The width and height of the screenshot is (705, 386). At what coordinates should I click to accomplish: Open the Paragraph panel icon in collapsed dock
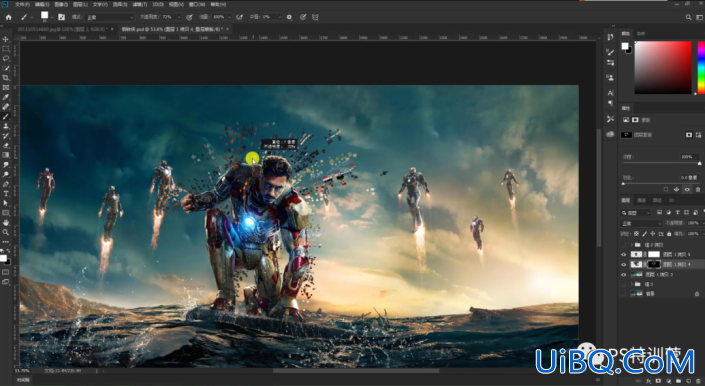click(610, 103)
